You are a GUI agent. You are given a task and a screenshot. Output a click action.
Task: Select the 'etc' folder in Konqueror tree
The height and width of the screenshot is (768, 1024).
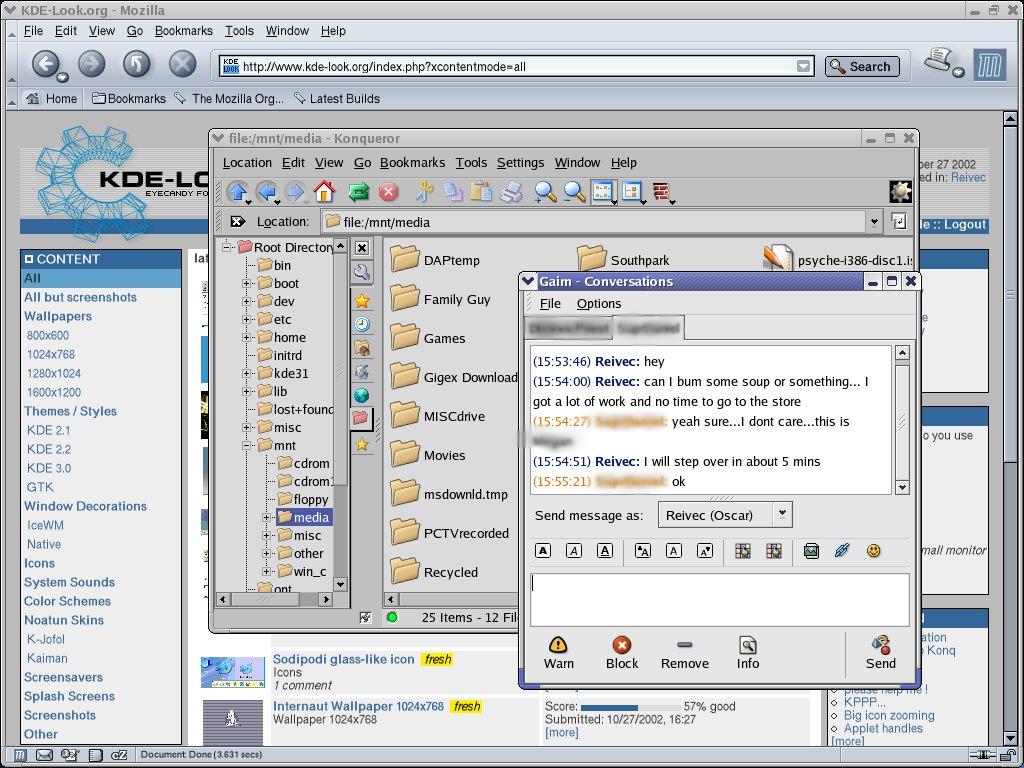click(274, 319)
